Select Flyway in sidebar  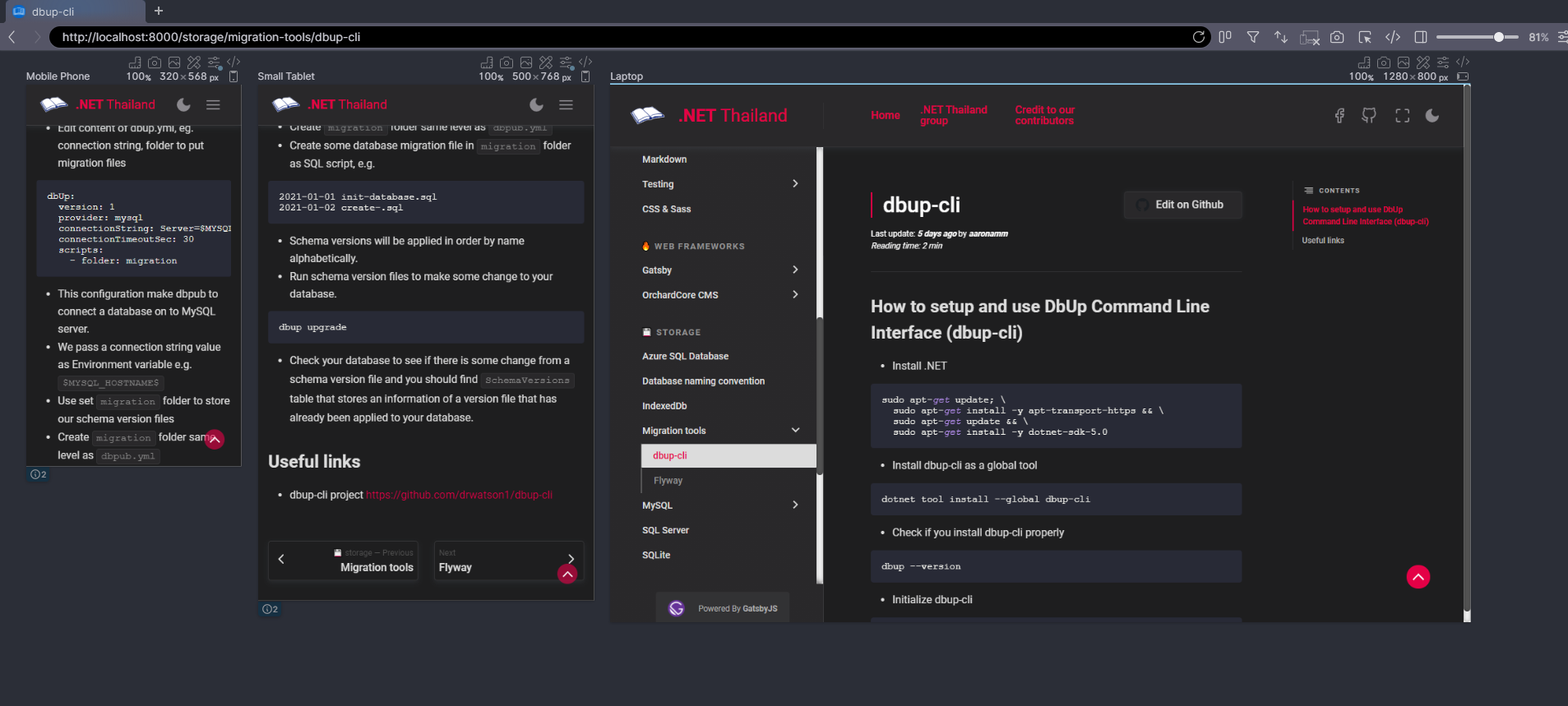point(668,481)
